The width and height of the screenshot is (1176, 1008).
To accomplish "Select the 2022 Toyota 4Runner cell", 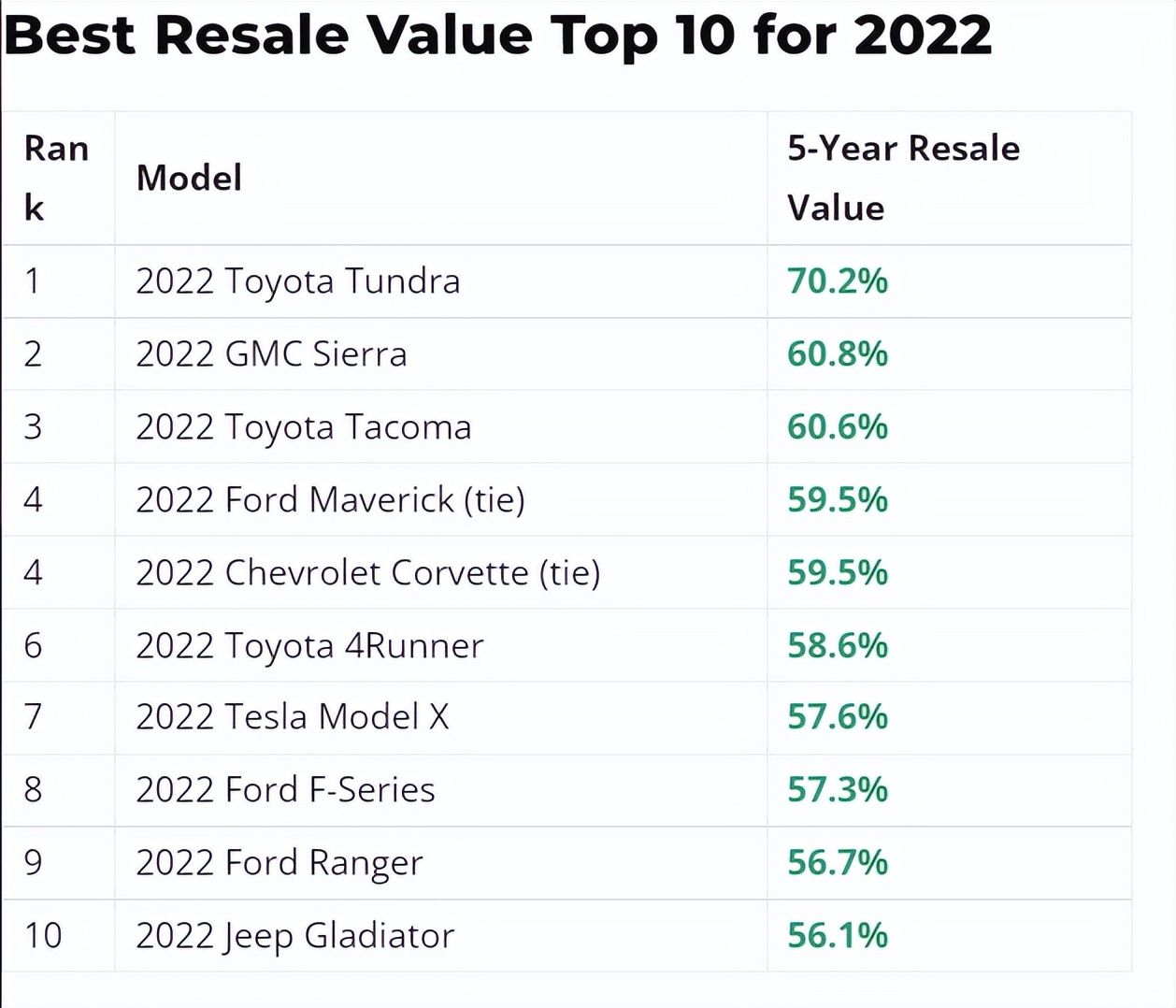I will [x=309, y=646].
